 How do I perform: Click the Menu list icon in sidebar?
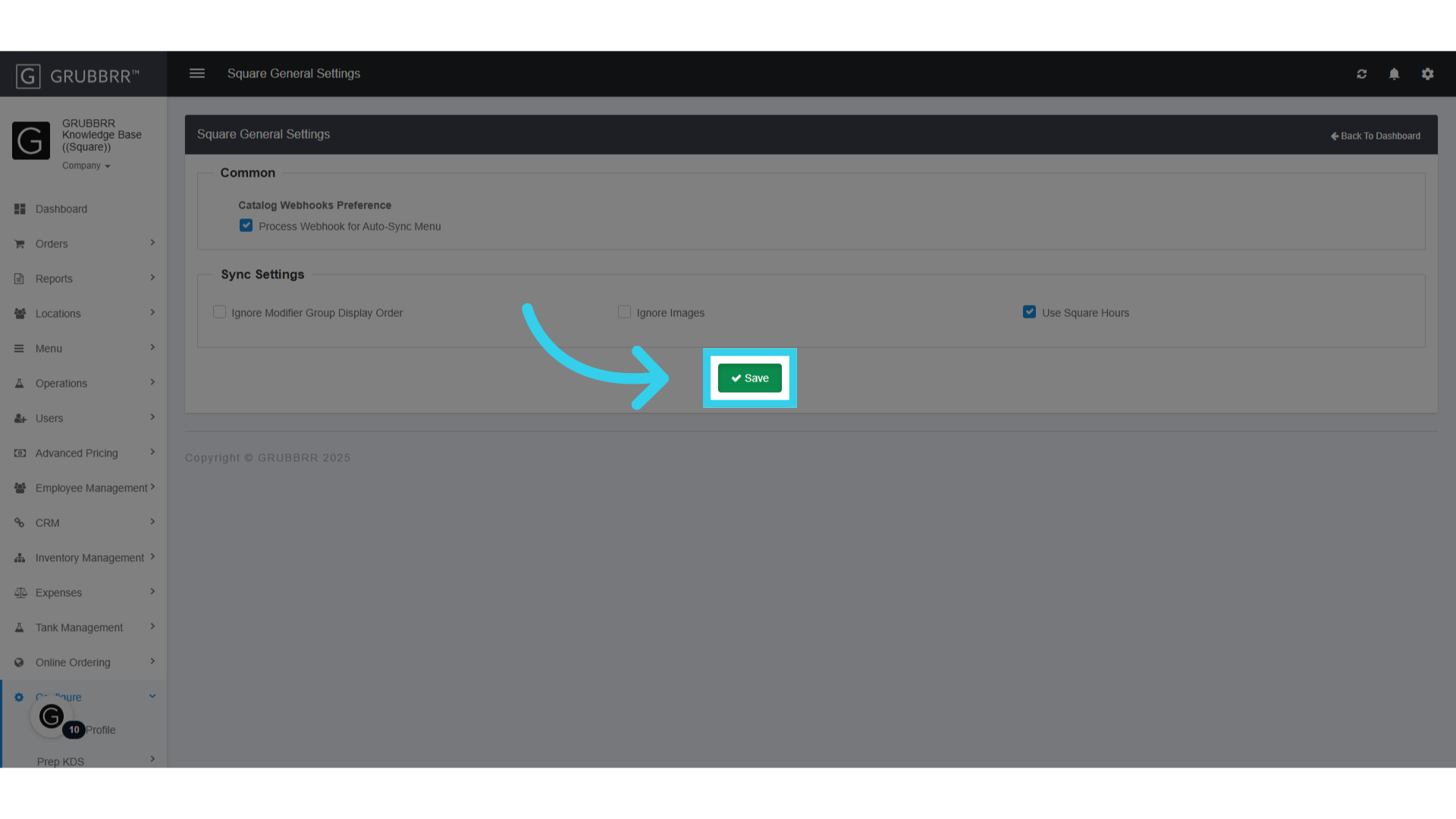coord(20,348)
